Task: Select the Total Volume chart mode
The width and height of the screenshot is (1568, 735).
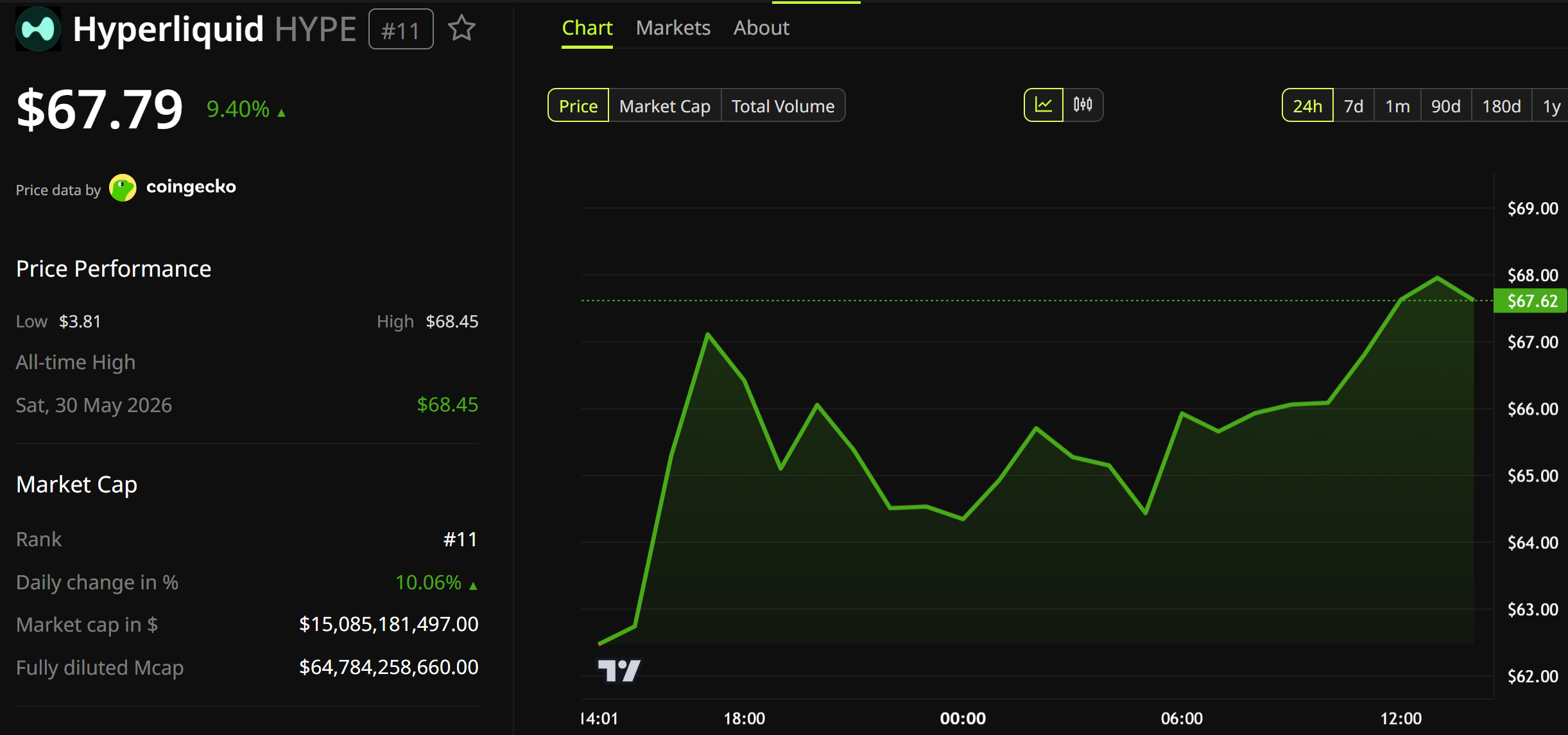Action: click(x=783, y=105)
